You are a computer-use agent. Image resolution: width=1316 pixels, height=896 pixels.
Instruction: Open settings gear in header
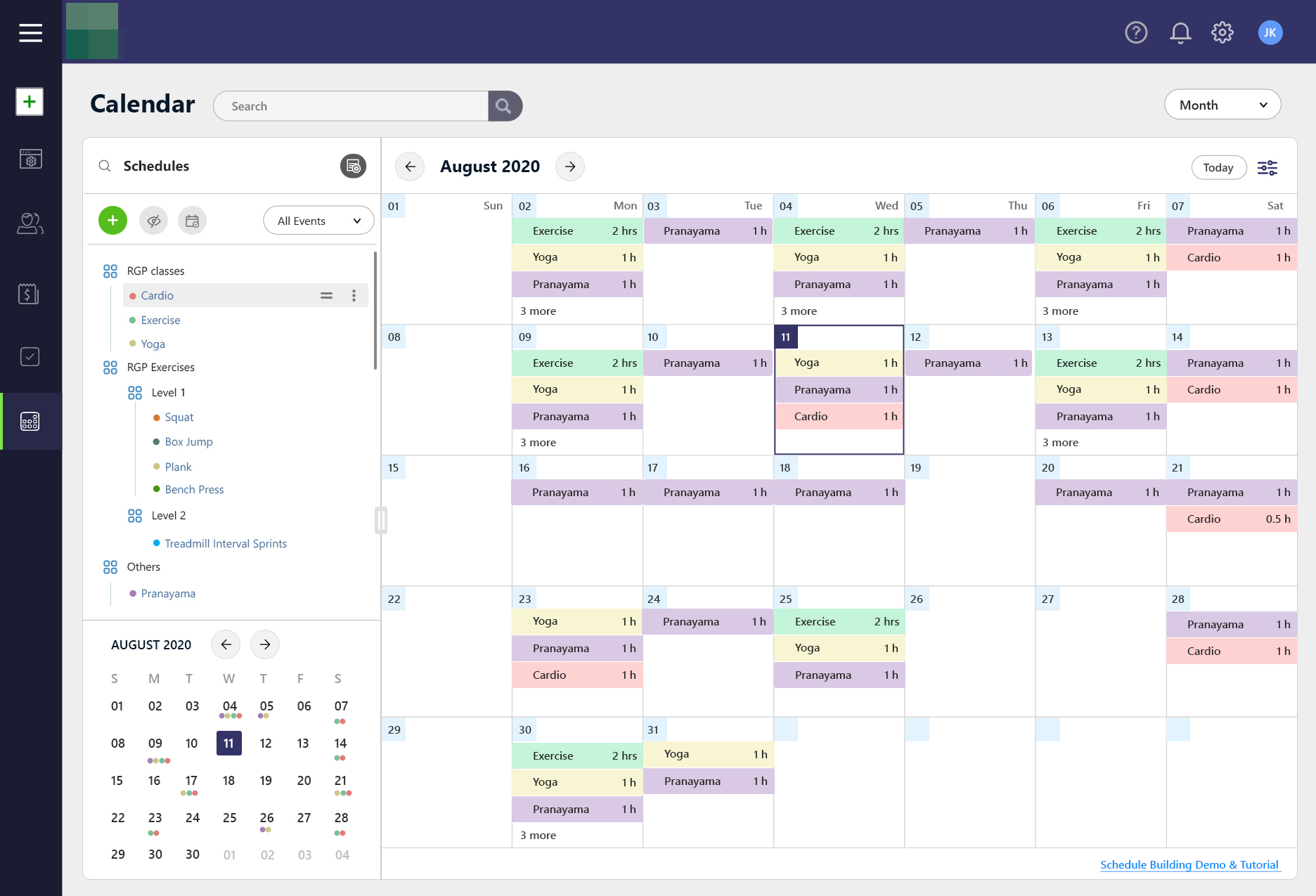(x=1223, y=32)
